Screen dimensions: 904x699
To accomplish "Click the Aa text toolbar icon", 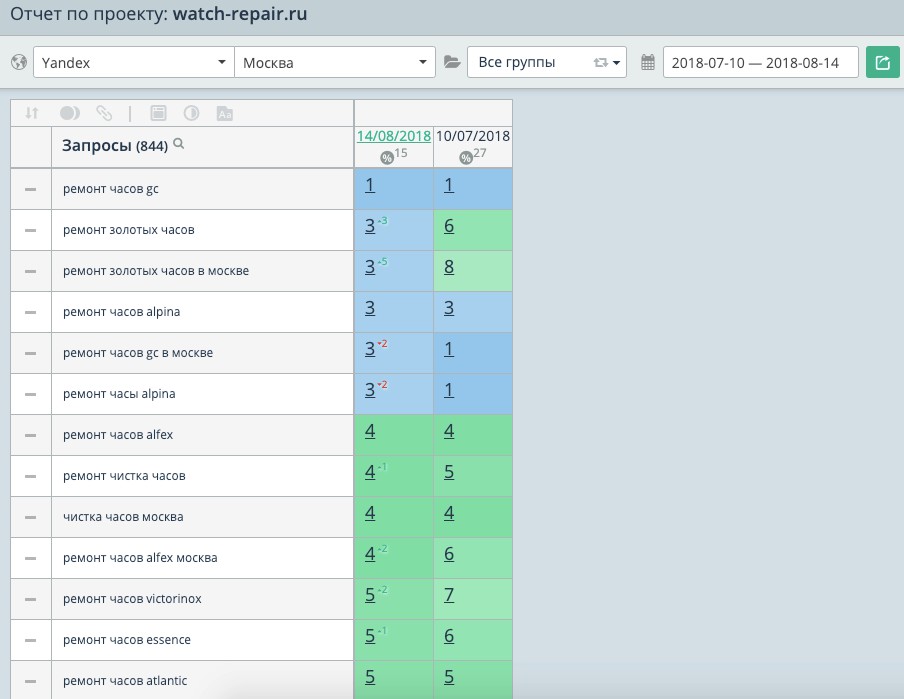I will click(x=225, y=114).
